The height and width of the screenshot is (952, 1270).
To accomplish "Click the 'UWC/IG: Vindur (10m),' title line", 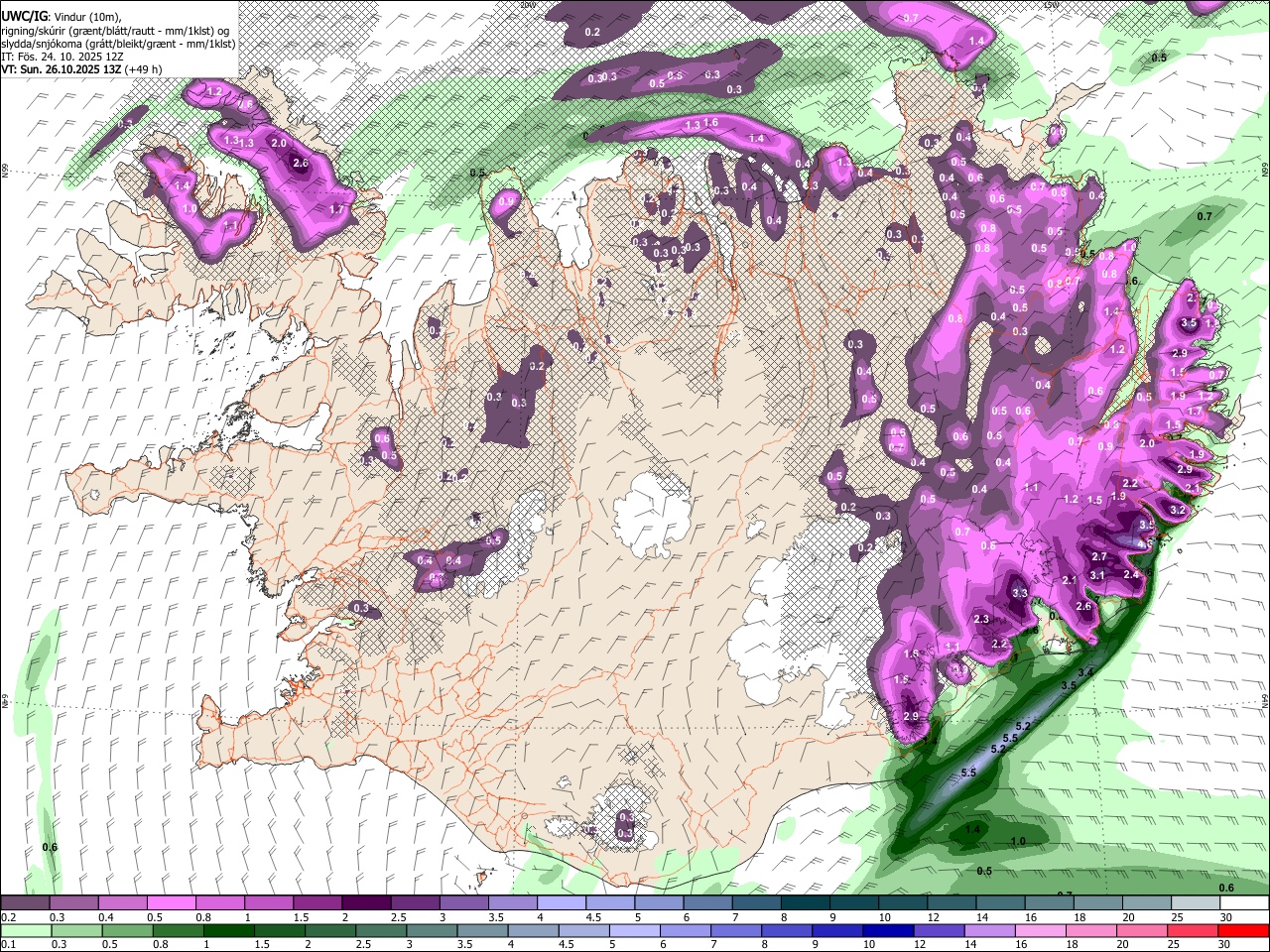I will 62,16.
